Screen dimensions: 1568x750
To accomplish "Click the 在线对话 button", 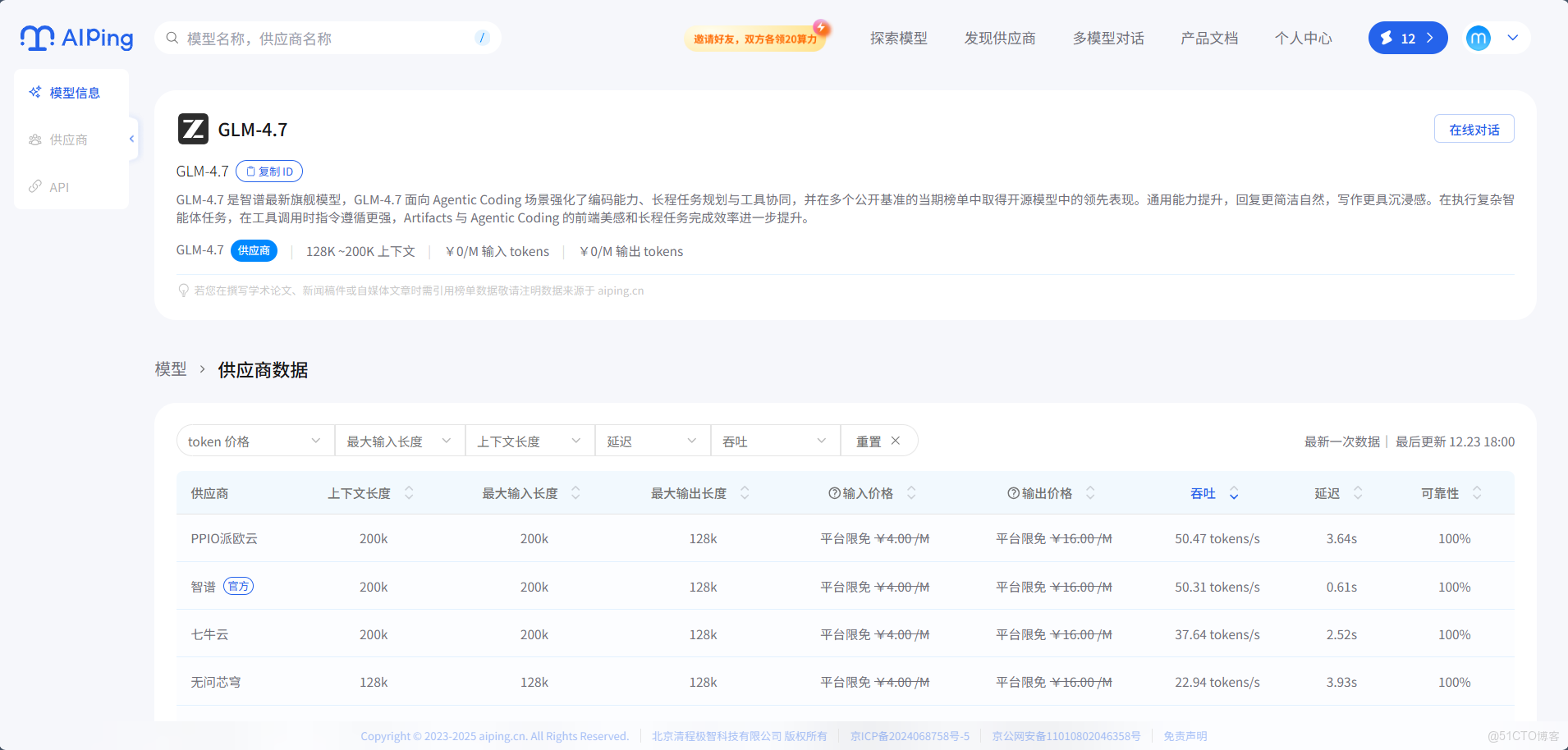I will coord(1474,129).
